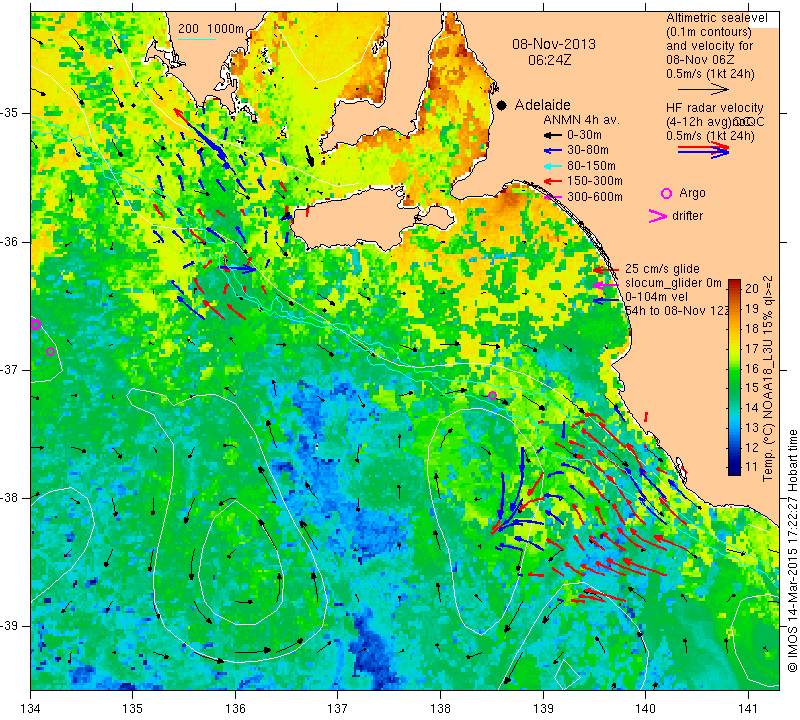Screen dimensions: 800x720
Task: Click the 08-Nov-2013 date label
Action: (x=554, y=44)
